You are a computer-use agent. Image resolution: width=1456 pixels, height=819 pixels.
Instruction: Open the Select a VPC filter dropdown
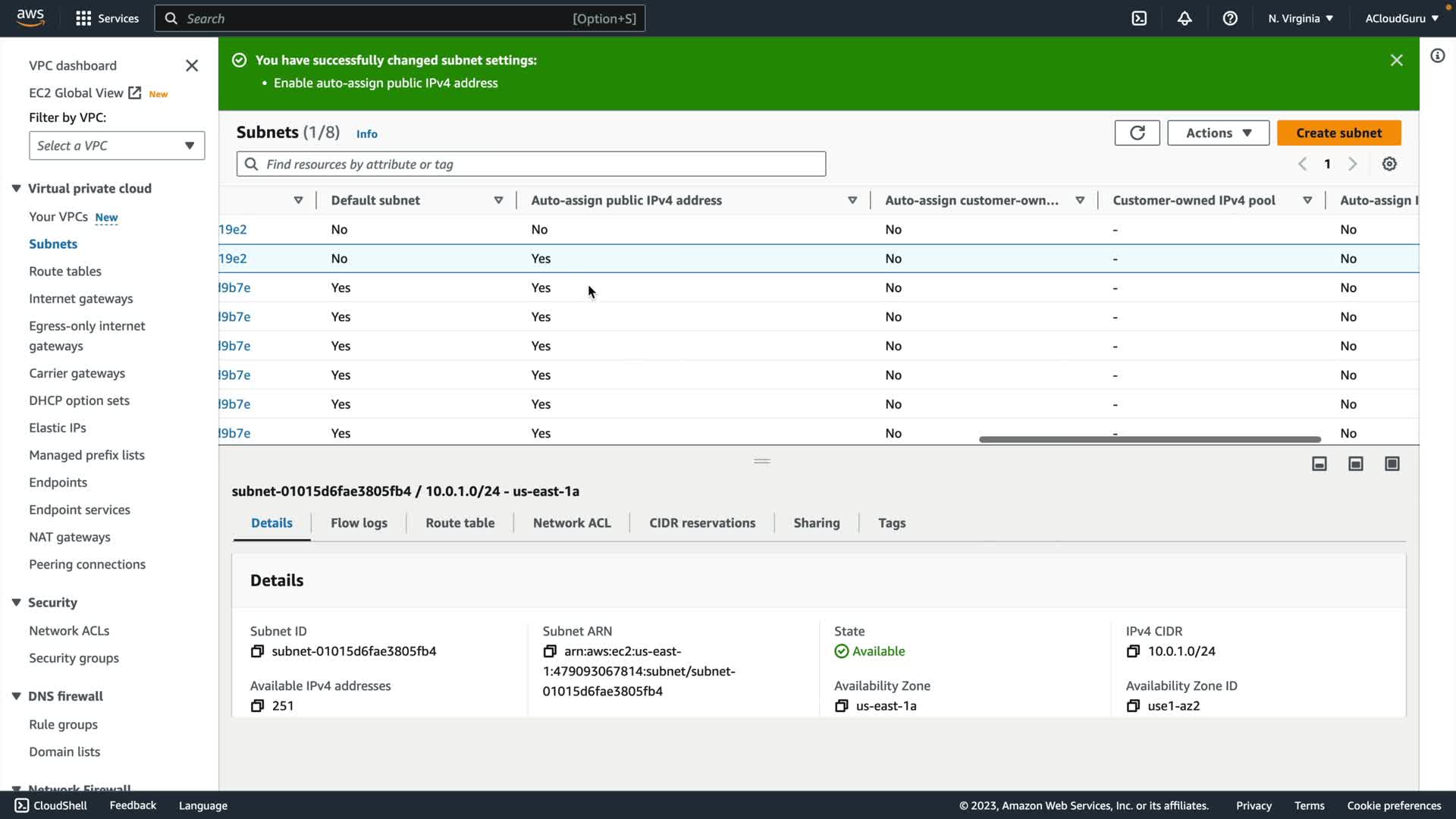coord(117,146)
